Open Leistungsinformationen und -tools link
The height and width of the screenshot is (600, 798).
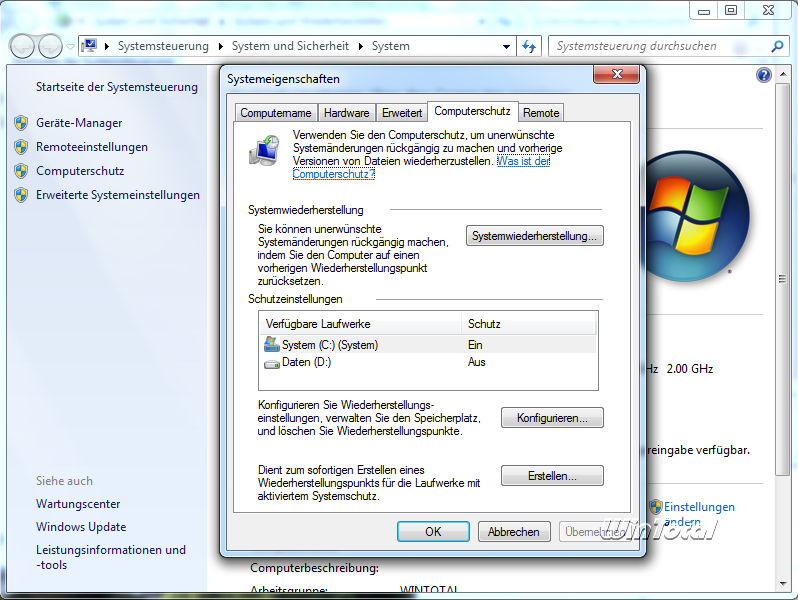pos(110,557)
